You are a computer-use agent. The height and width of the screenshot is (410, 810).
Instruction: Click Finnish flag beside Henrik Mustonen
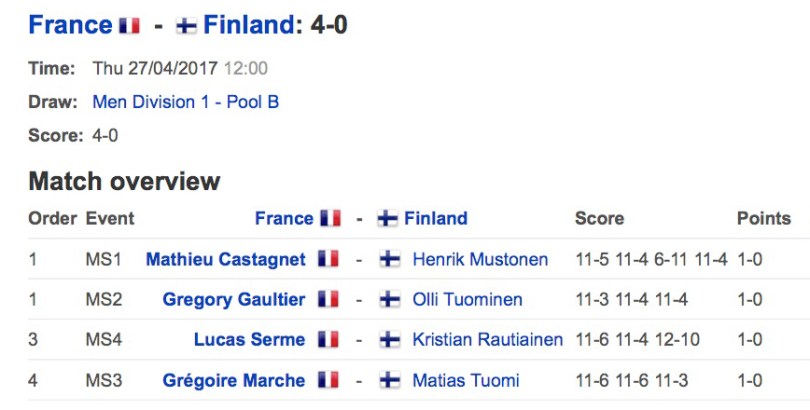pos(390,259)
